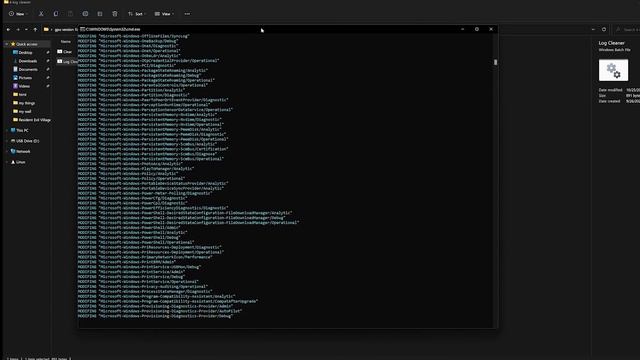640x360 pixels.
Task: Click the Size label in details pane
Action: coord(602,96)
